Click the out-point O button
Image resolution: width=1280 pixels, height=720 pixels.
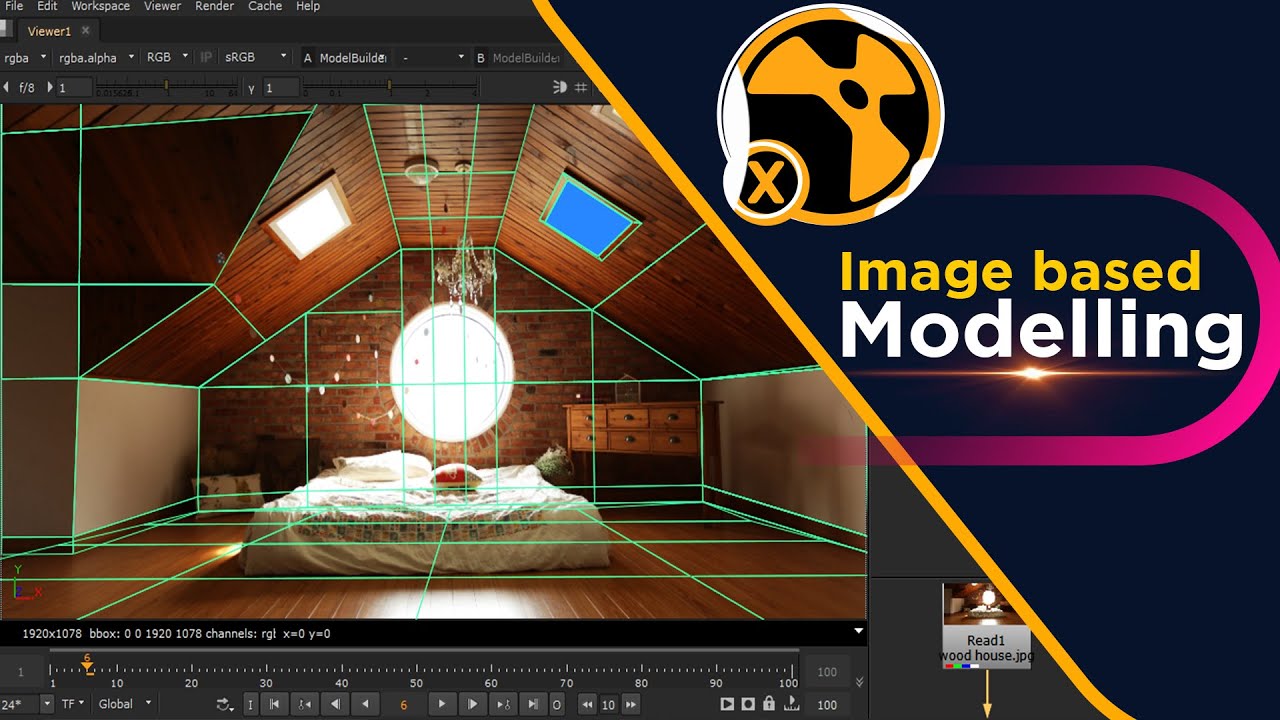click(557, 704)
